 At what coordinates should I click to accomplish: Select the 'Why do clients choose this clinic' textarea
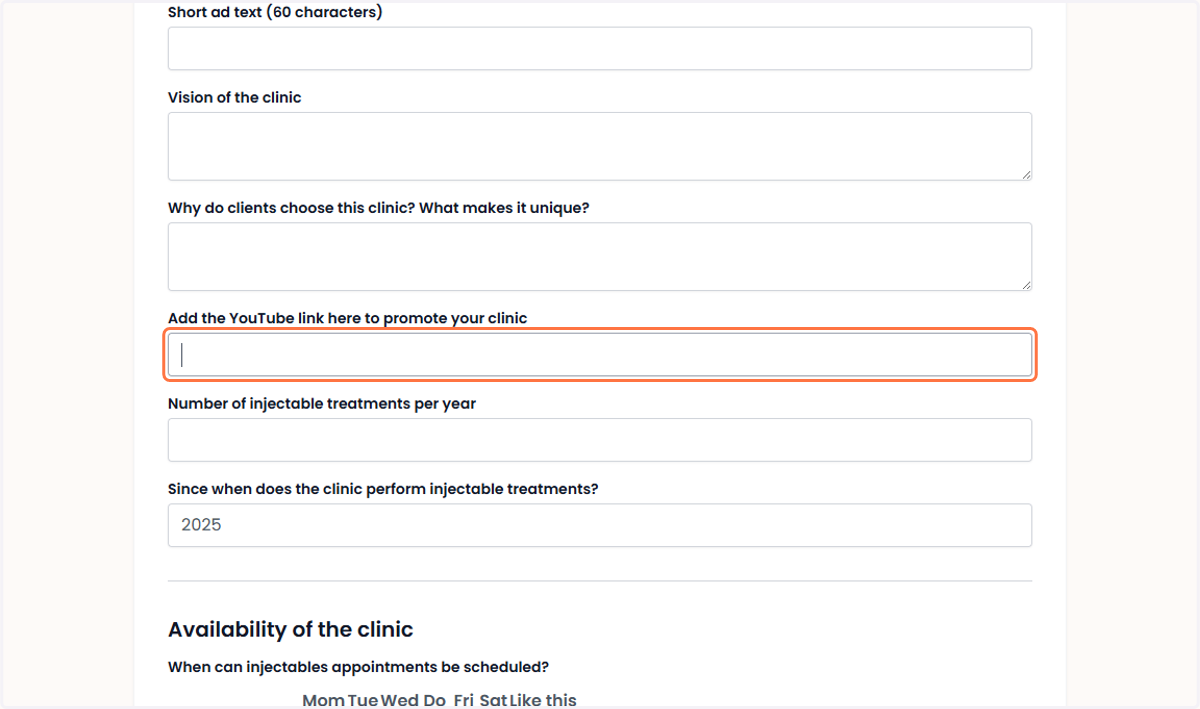pos(600,257)
